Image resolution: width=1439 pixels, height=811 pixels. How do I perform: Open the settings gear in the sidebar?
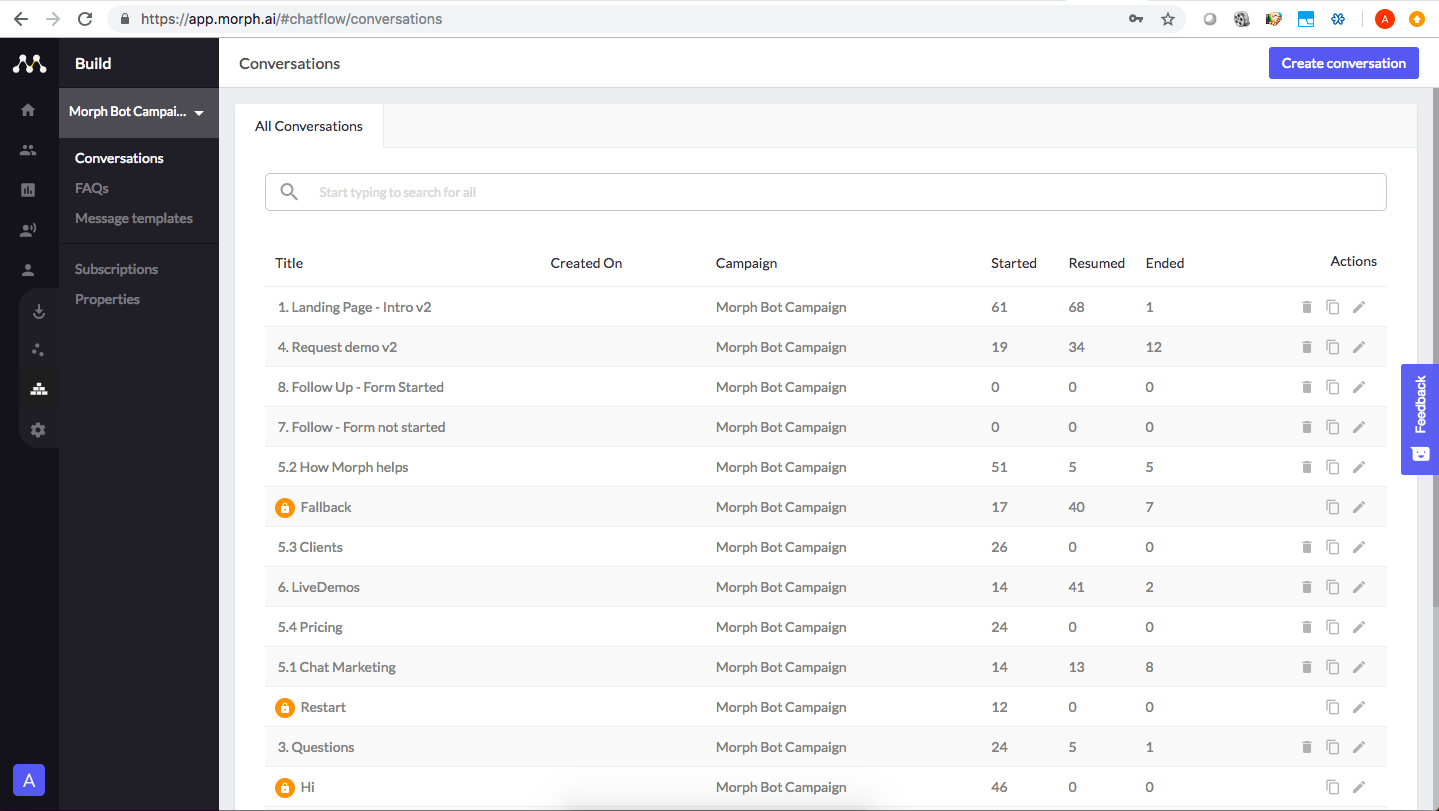click(38, 430)
